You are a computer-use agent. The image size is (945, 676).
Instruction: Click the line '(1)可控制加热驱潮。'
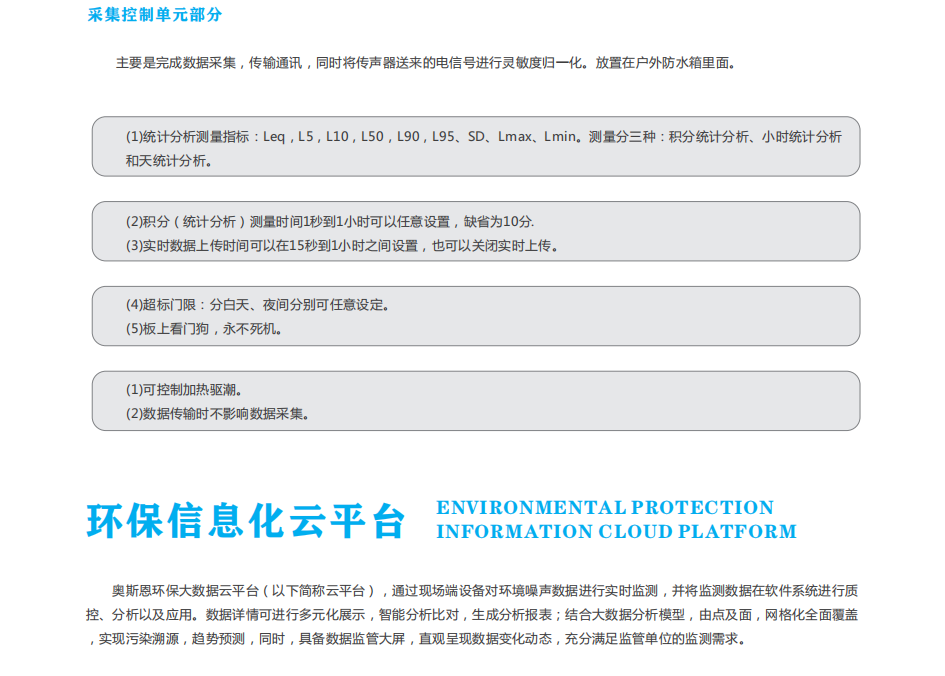tap(184, 390)
